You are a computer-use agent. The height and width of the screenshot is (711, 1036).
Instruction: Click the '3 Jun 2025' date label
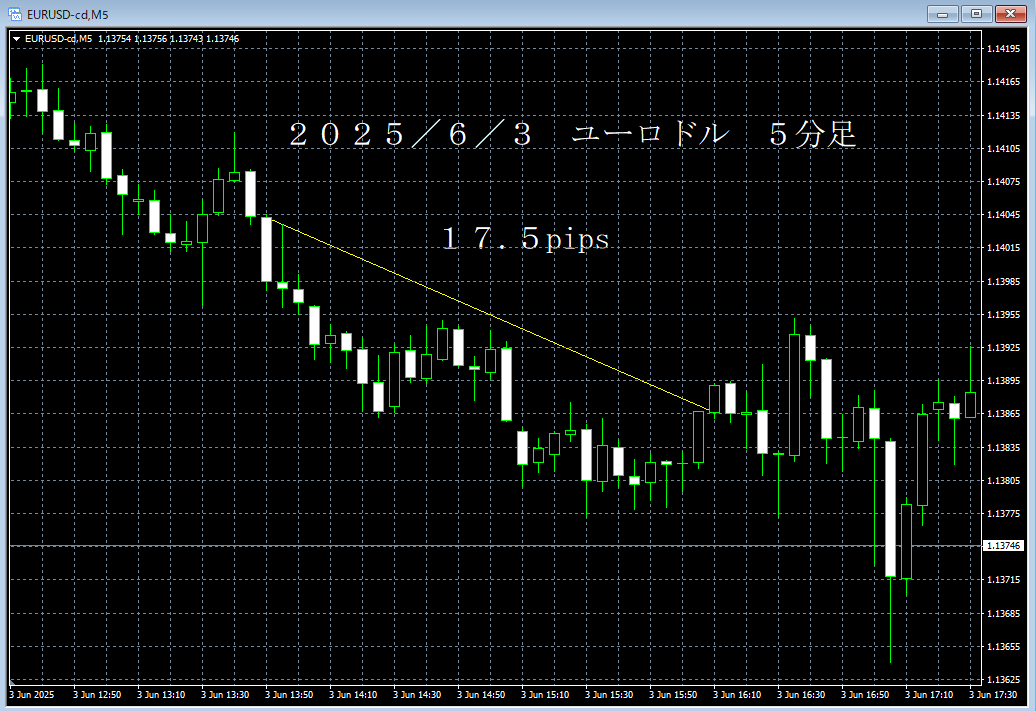coord(32,694)
